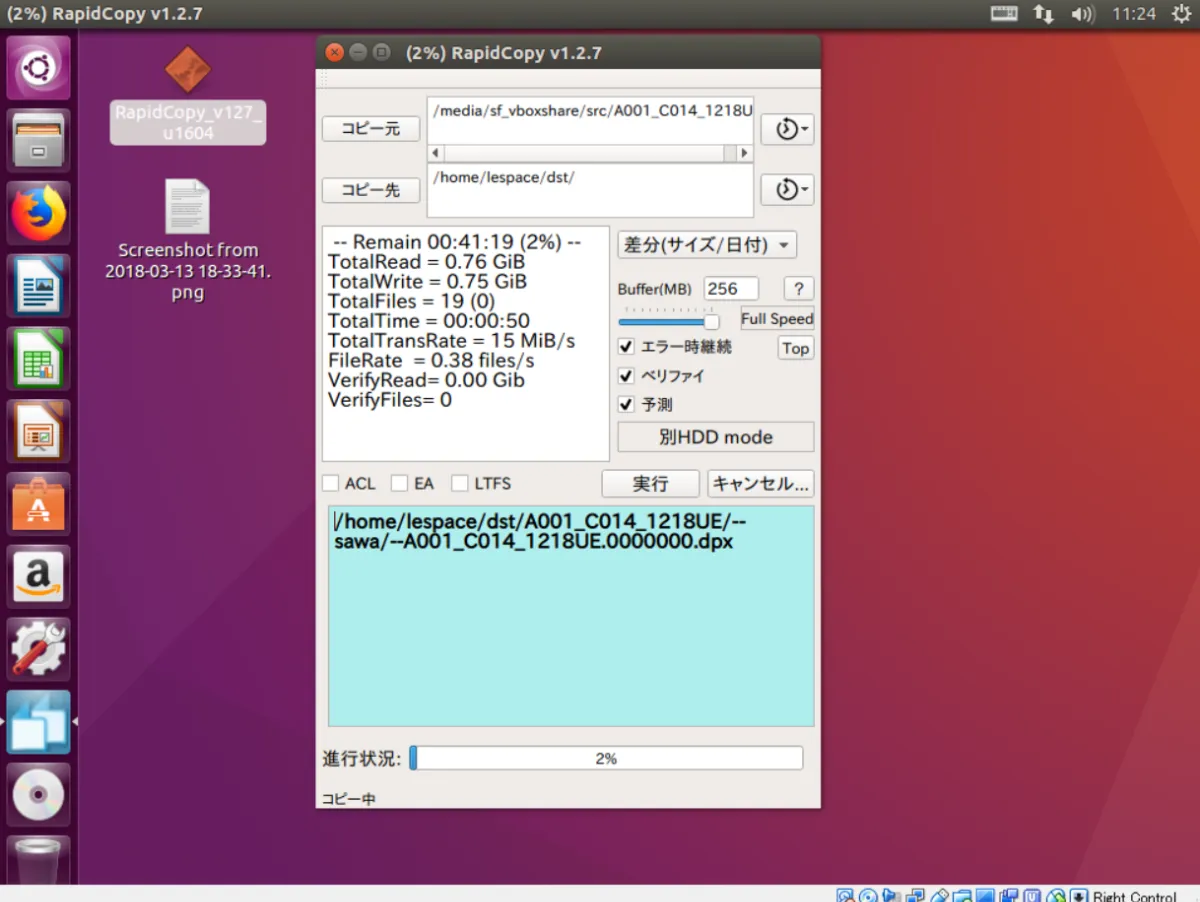Image resolution: width=1200 pixels, height=902 pixels.
Task: Select the Screenshot from 2018-03-13 desktop file
Action: tap(188, 240)
